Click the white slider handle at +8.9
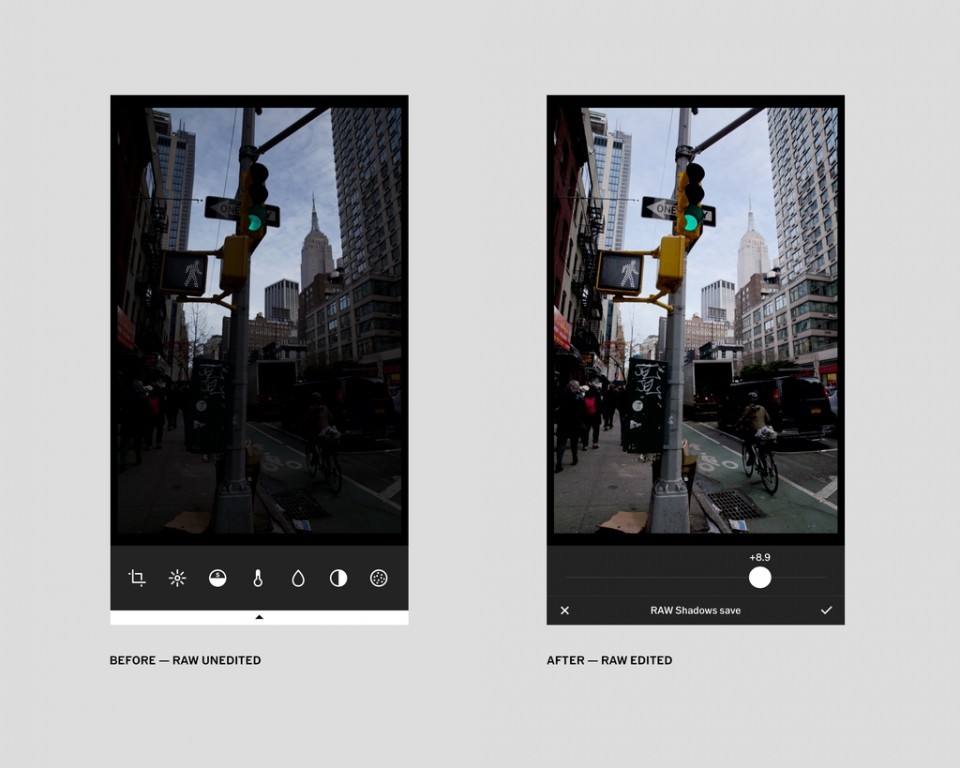This screenshot has width=960, height=768. pyautogui.click(x=760, y=578)
